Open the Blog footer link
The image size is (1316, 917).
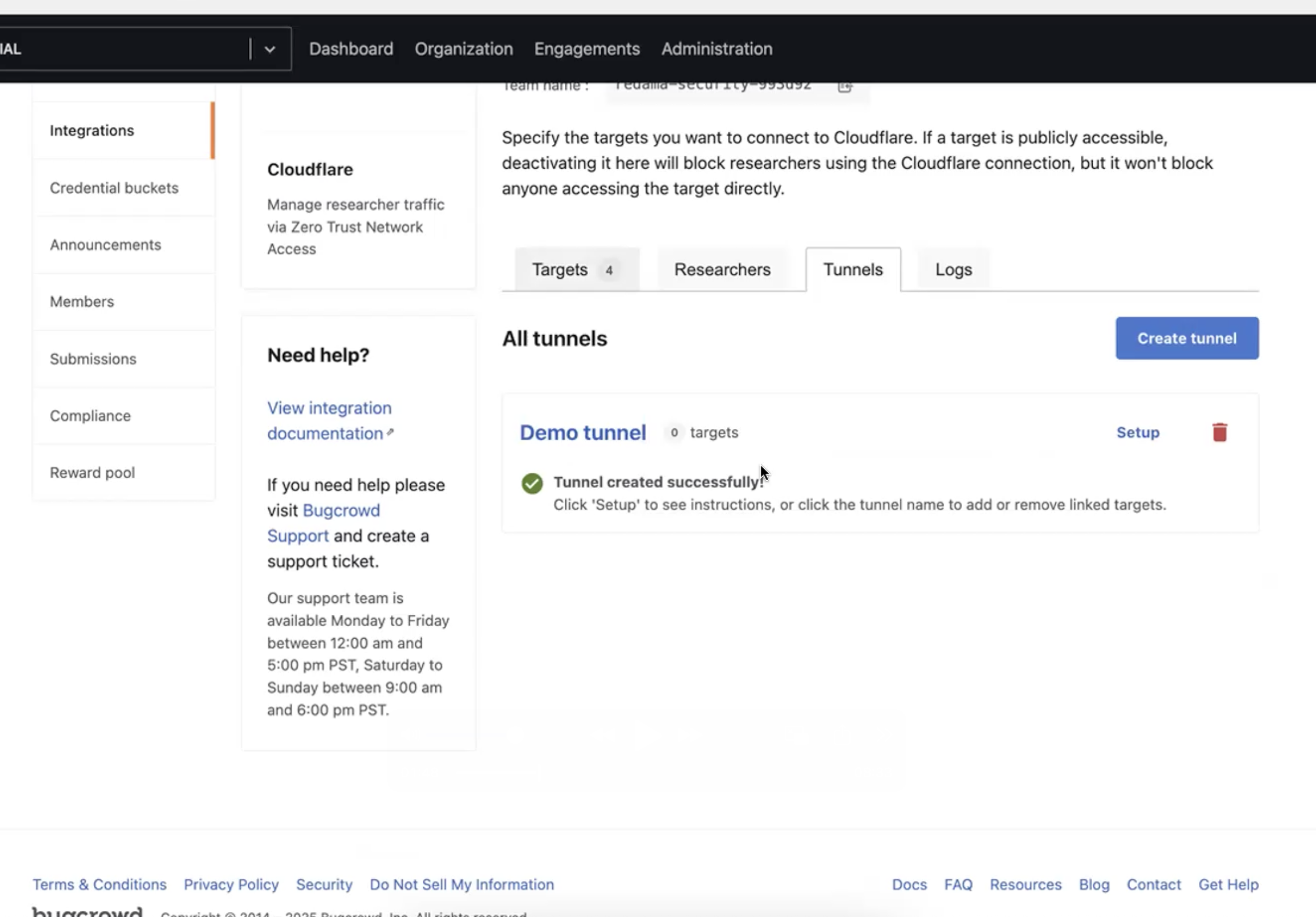[1094, 885]
